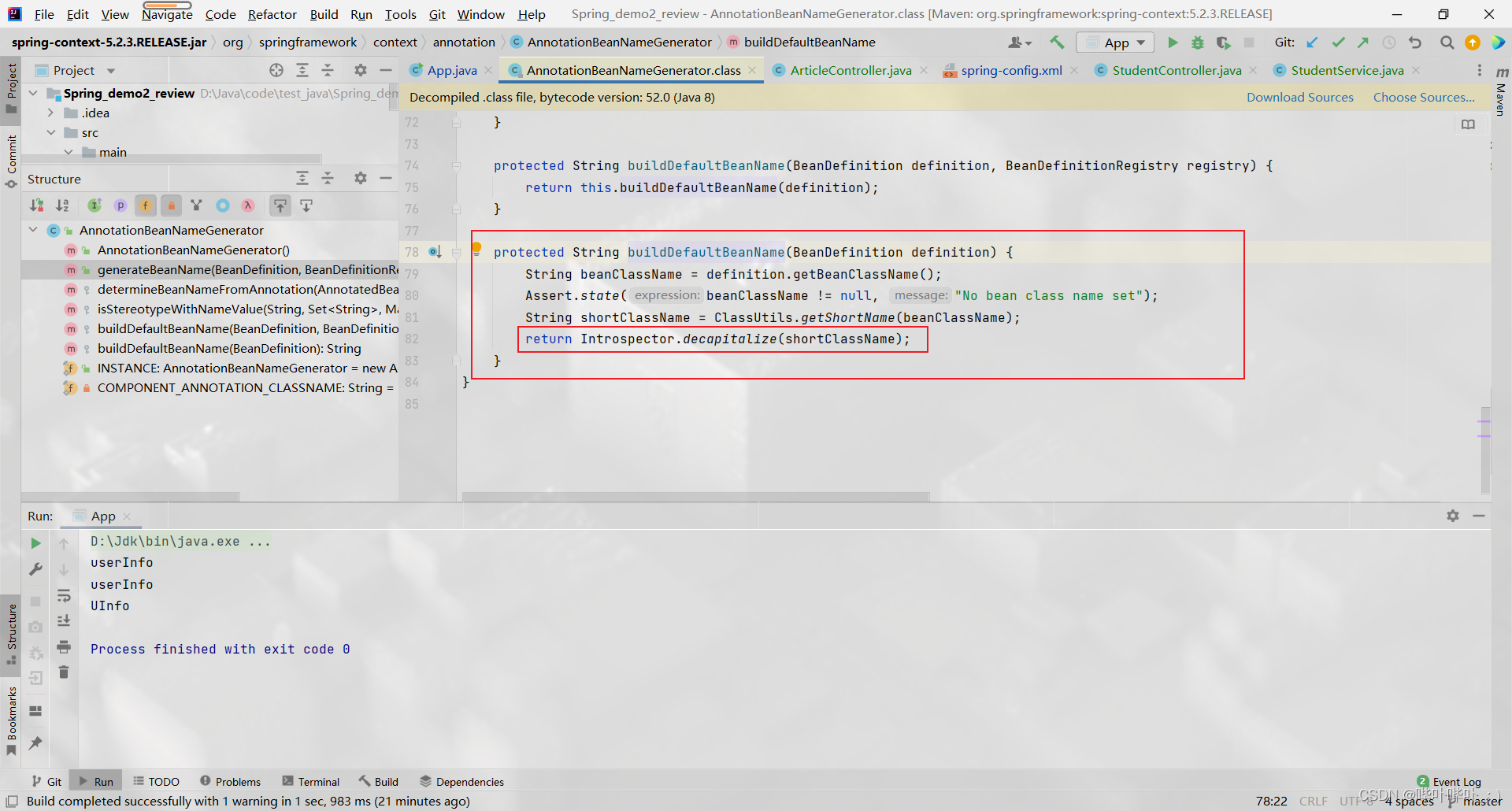The image size is (1512, 811).
Task: Click the orange IDE update arrow icon
Action: [x=1472, y=43]
